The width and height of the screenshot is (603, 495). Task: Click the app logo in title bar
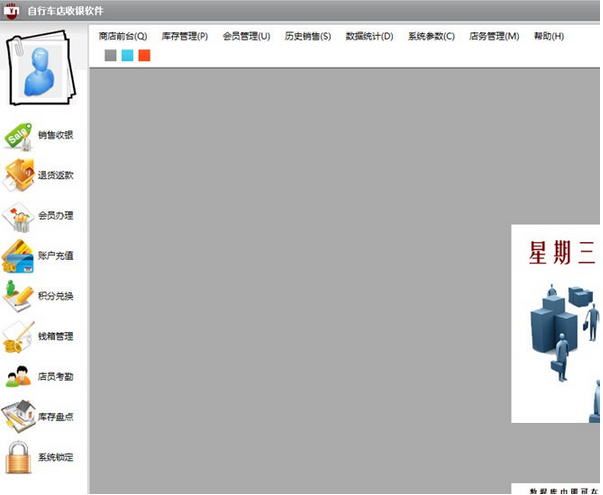pyautogui.click(x=11, y=10)
